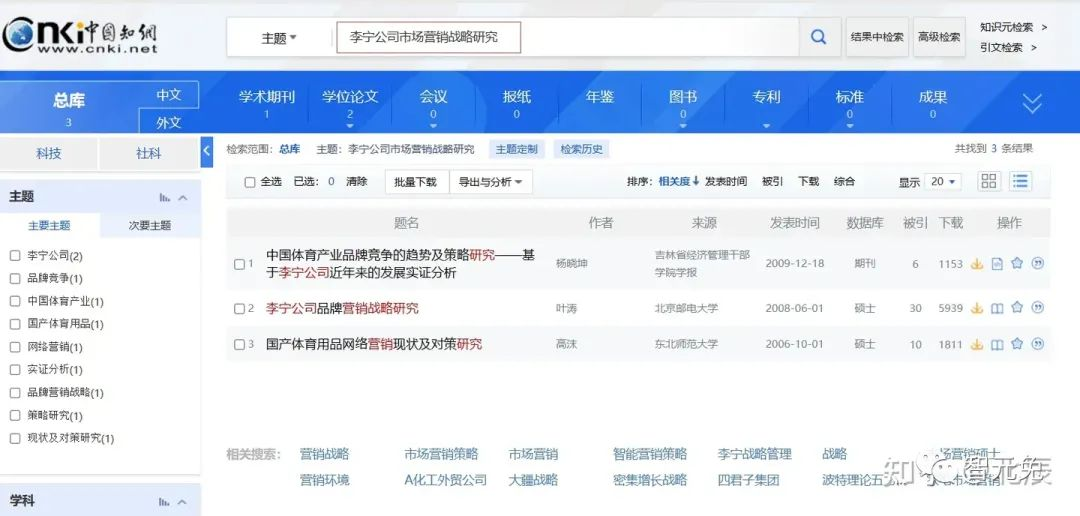Open the 导出与分析 dropdown
The image size is (1080, 516).
[x=490, y=182]
